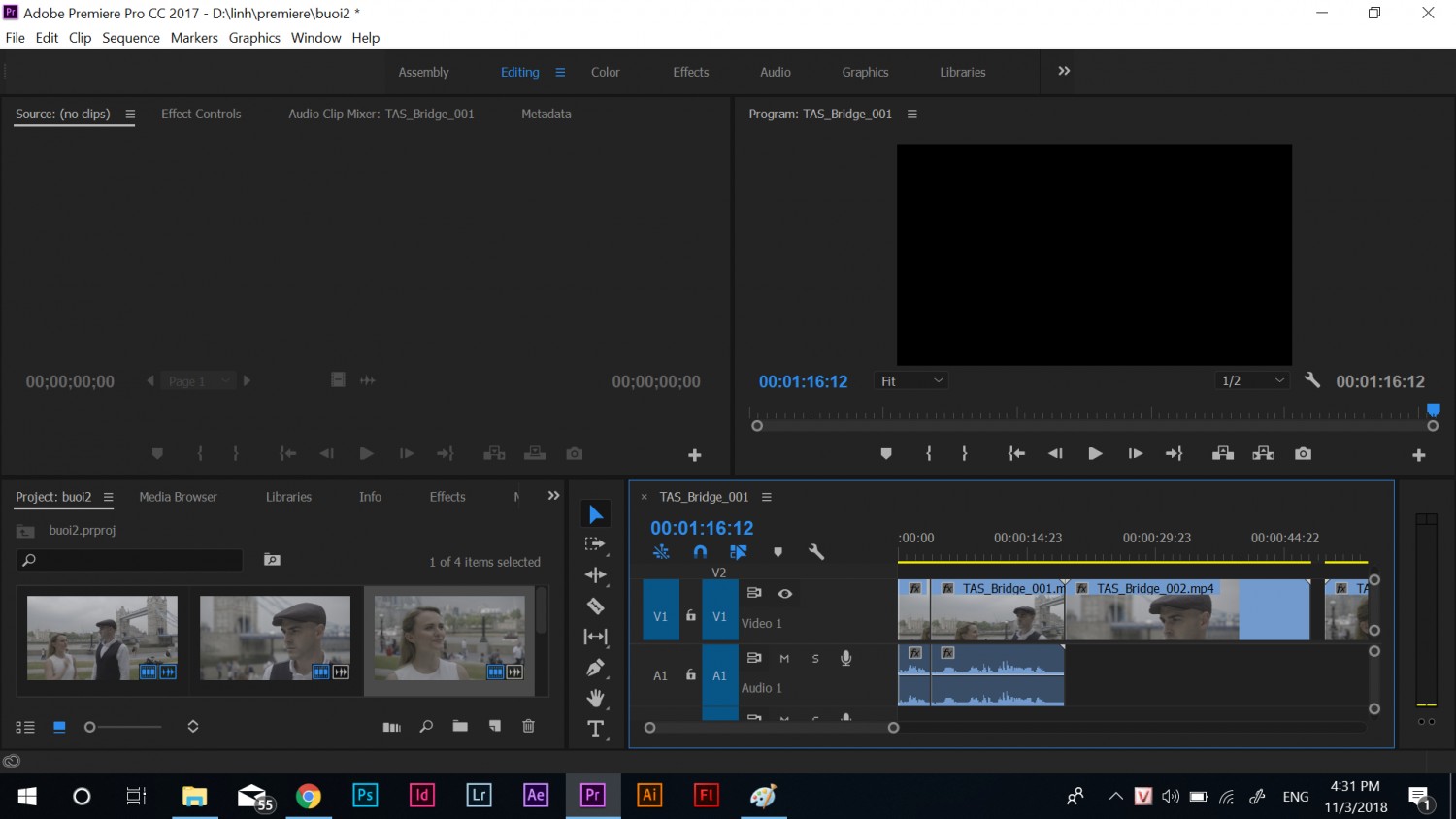Open the 1/2 playback resolution dropdown
This screenshot has height=819, width=1456.
[x=1253, y=381]
